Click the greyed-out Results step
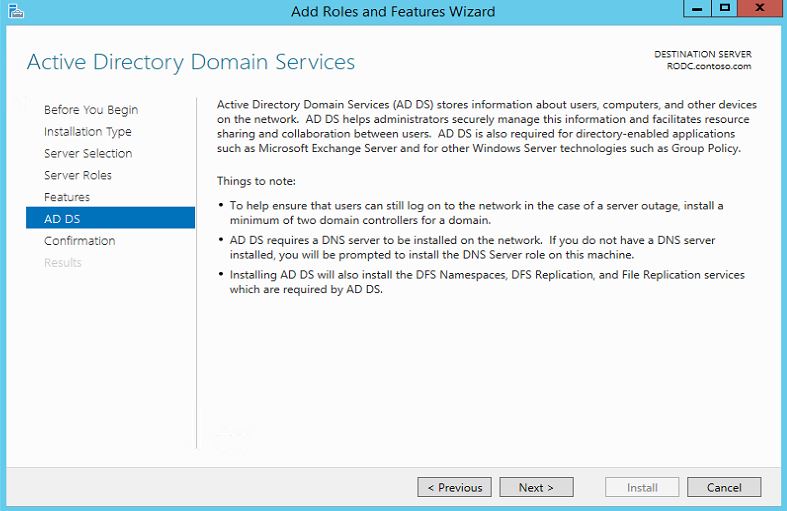The width and height of the screenshot is (787, 511). point(63,263)
